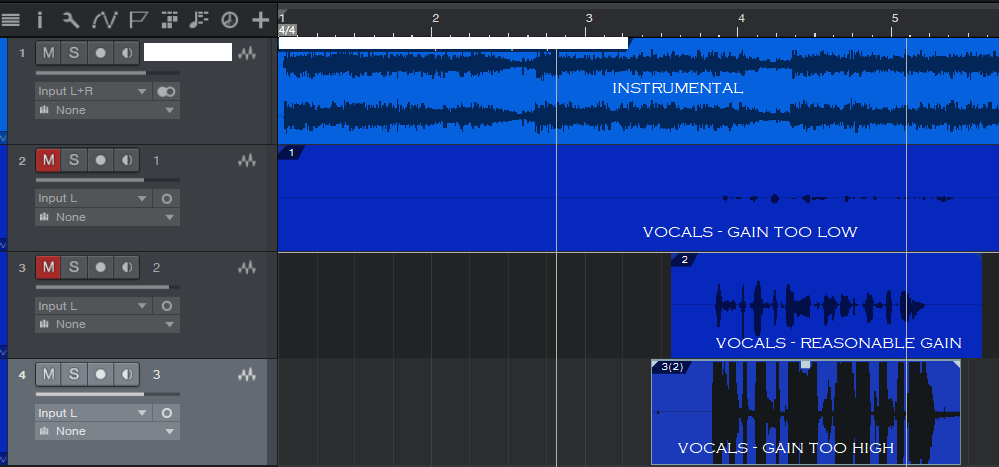Toggle input monitor on track 3

[127, 268]
